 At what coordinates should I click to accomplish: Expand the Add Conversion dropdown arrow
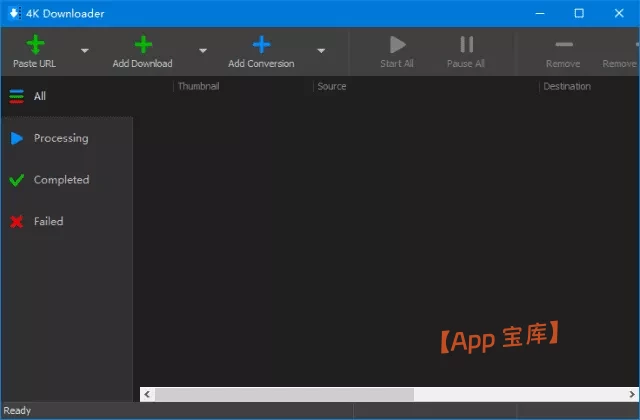click(x=322, y=50)
